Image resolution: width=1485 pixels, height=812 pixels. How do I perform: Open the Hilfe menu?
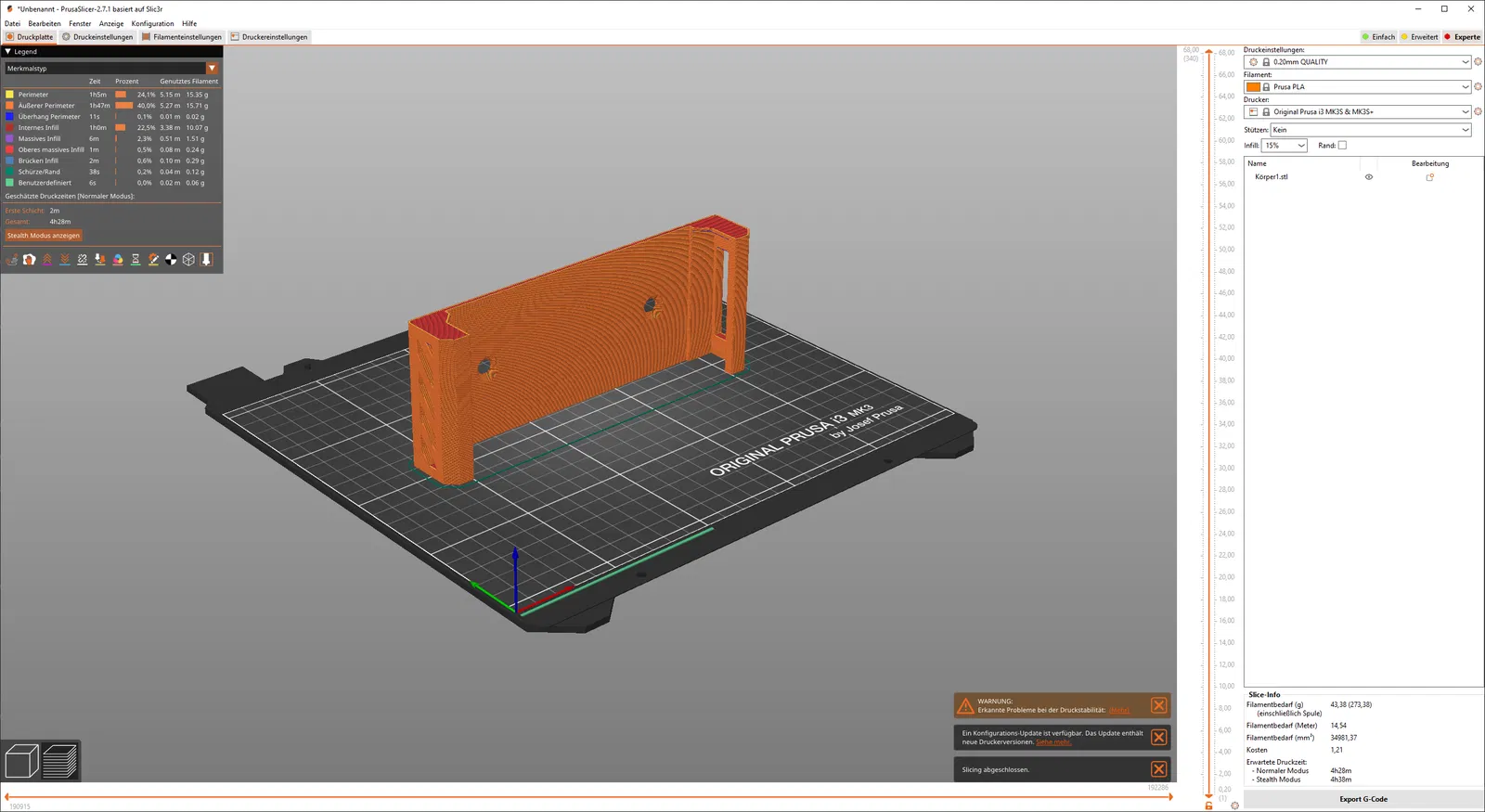(189, 24)
